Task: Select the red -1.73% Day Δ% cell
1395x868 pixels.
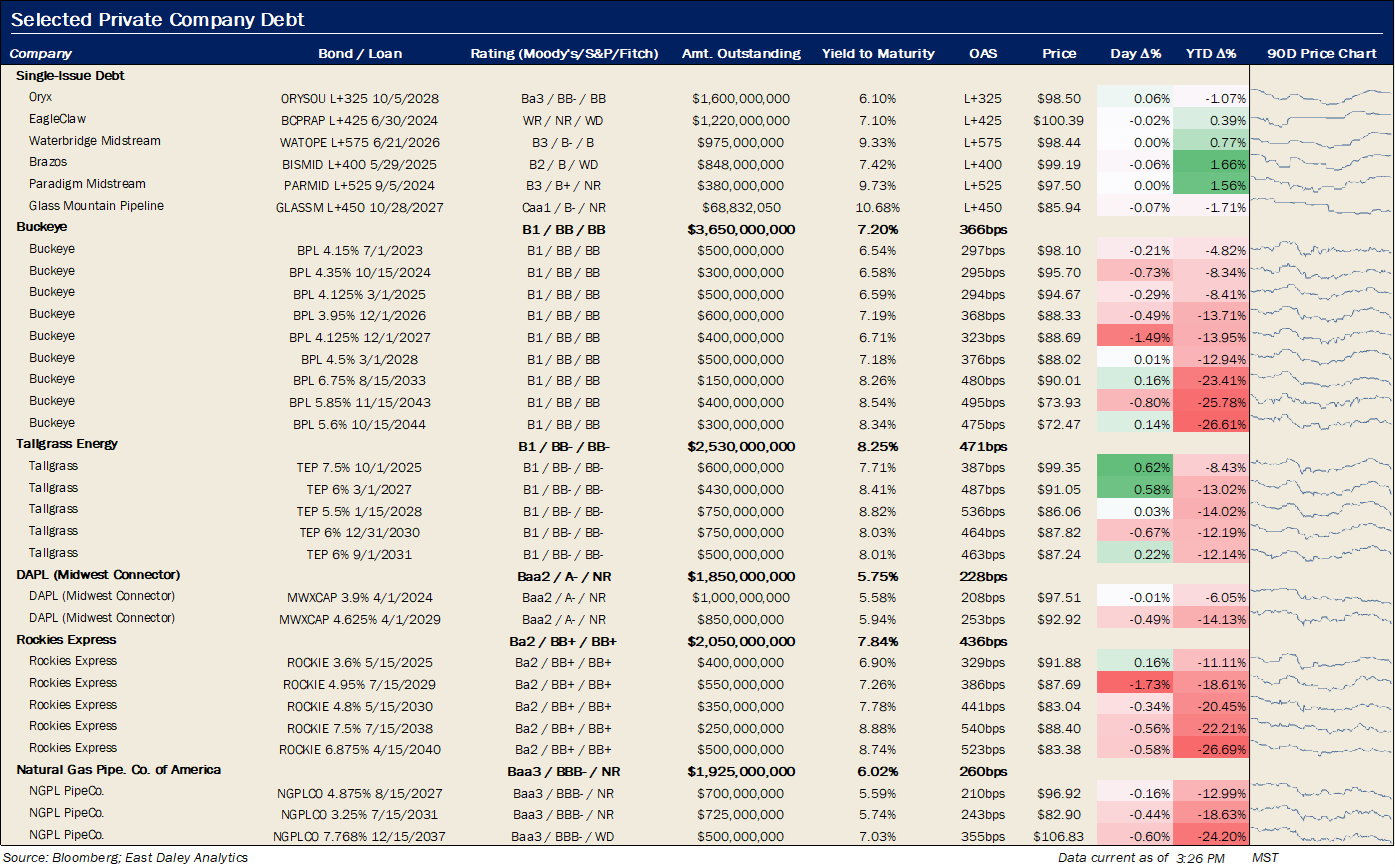Action: pos(1134,684)
